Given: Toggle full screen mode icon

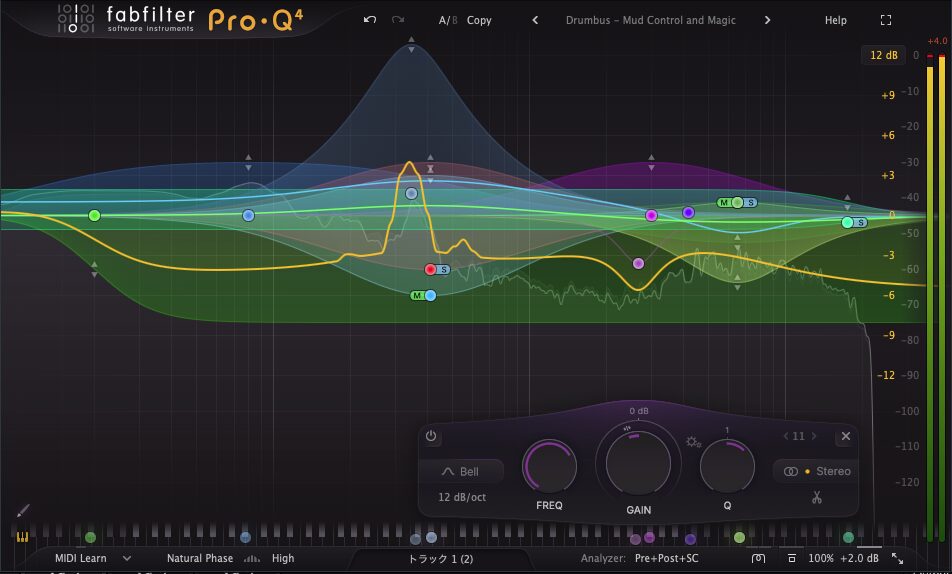Looking at the screenshot, I should 886,20.
